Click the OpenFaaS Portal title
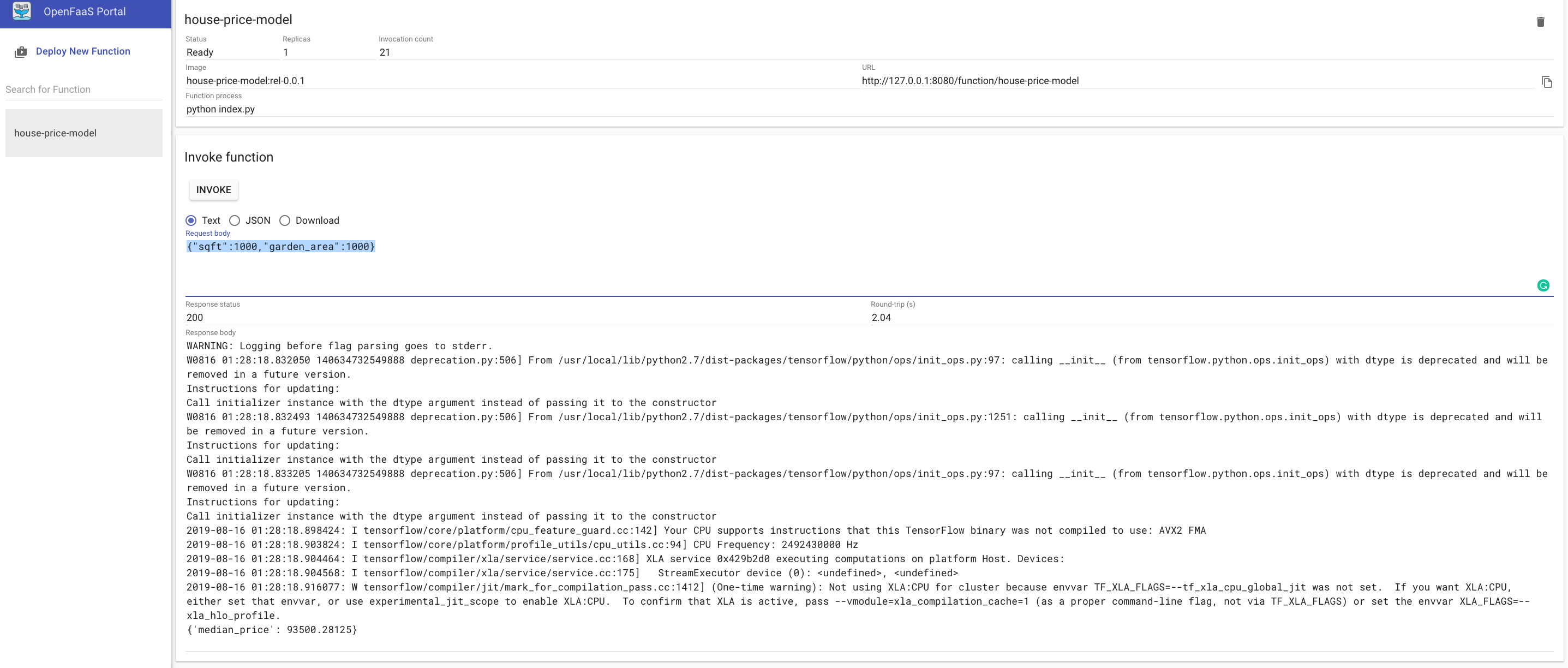The height and width of the screenshot is (668, 1568). point(85,11)
